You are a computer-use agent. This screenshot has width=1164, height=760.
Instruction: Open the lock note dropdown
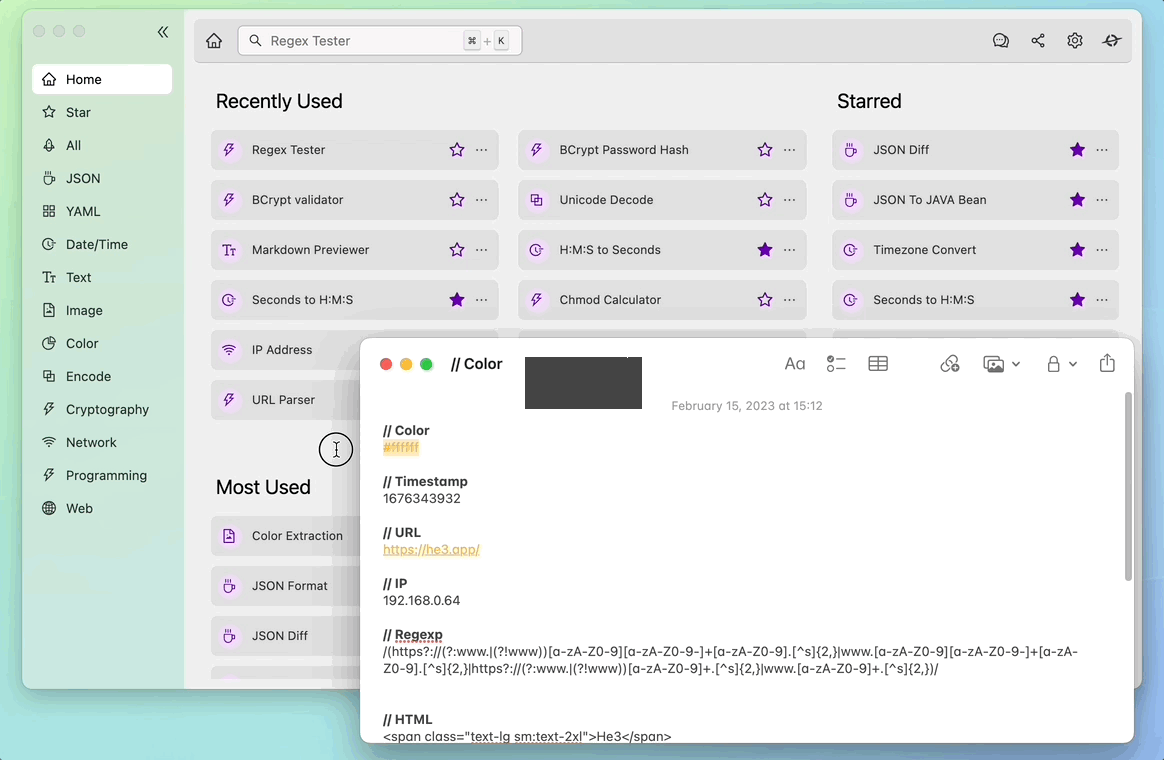click(x=1061, y=364)
